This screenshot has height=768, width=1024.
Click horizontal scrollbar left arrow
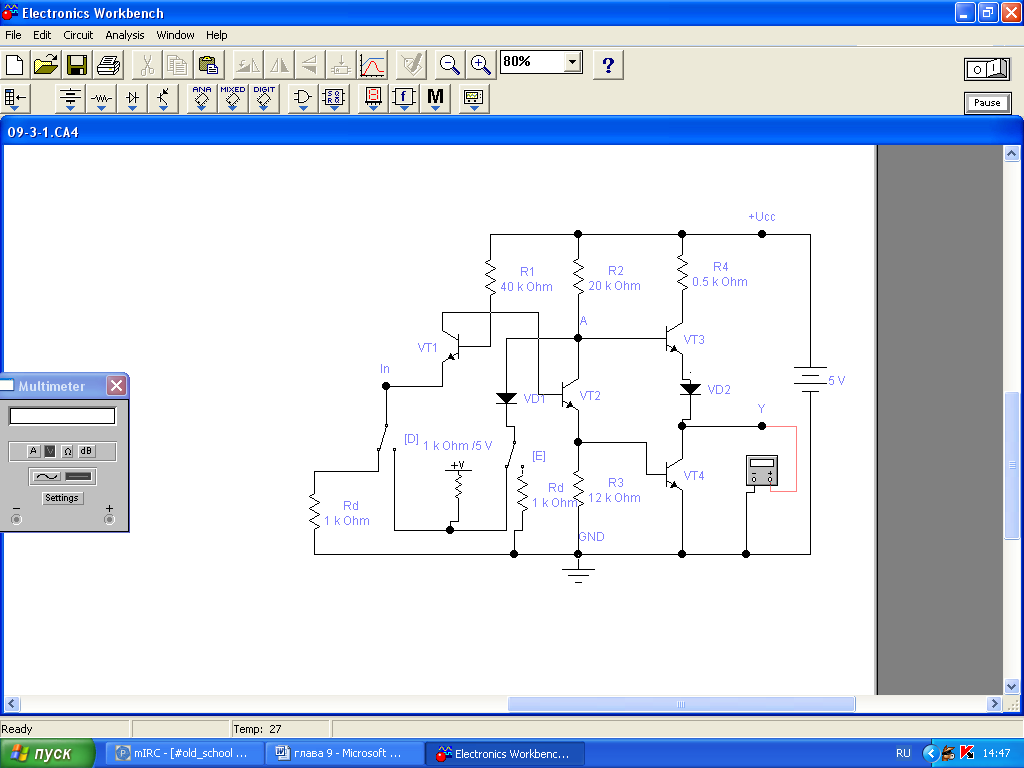tap(11, 704)
